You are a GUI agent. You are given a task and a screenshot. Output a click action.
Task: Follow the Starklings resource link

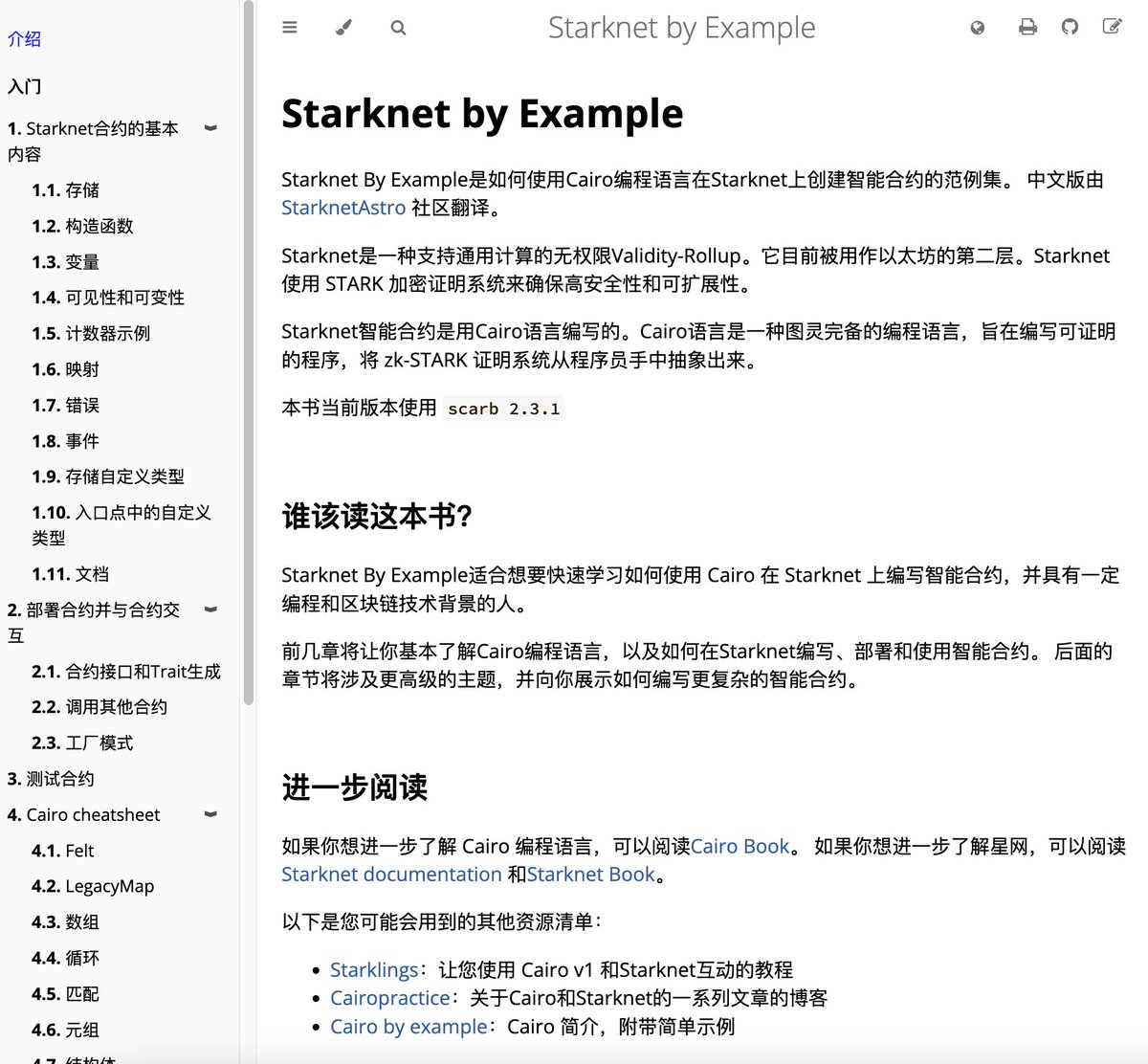(374, 969)
